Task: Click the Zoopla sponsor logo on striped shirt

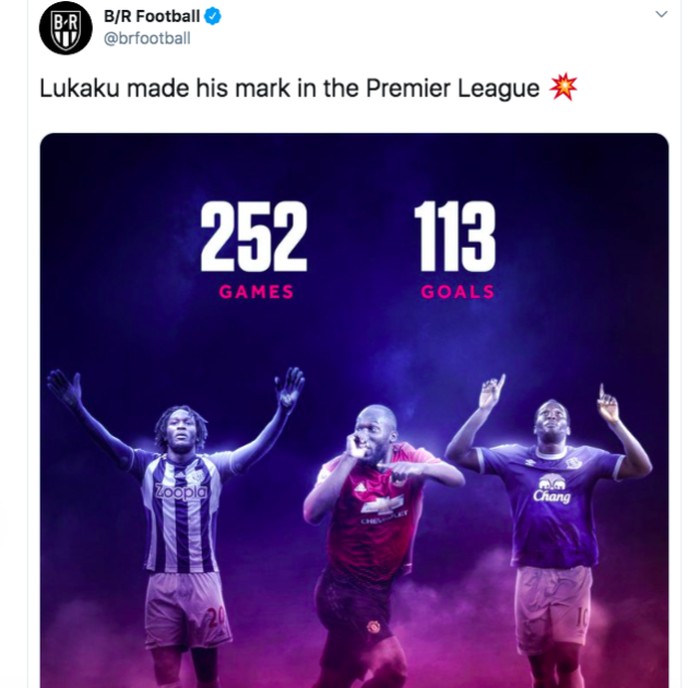Action: (x=182, y=492)
